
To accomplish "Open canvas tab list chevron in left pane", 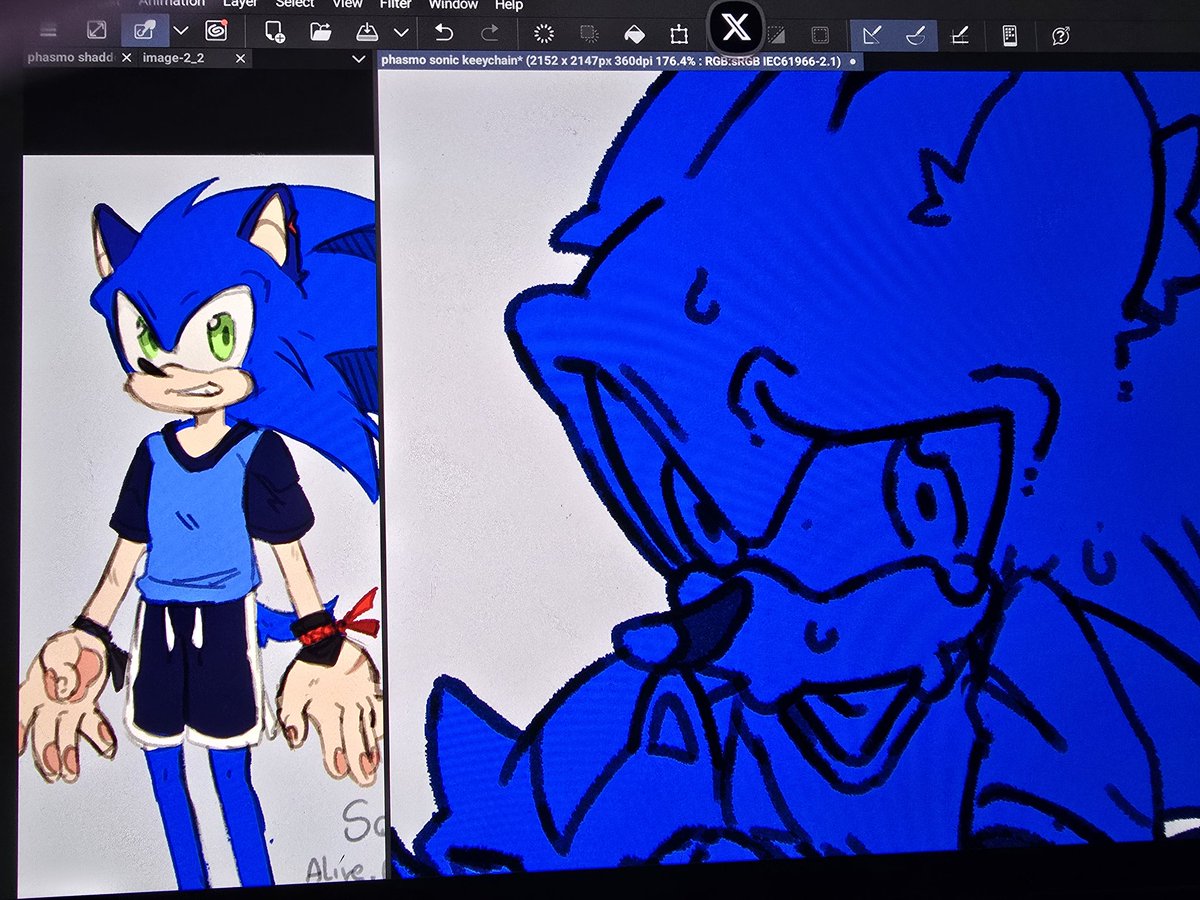I will tap(359, 60).
